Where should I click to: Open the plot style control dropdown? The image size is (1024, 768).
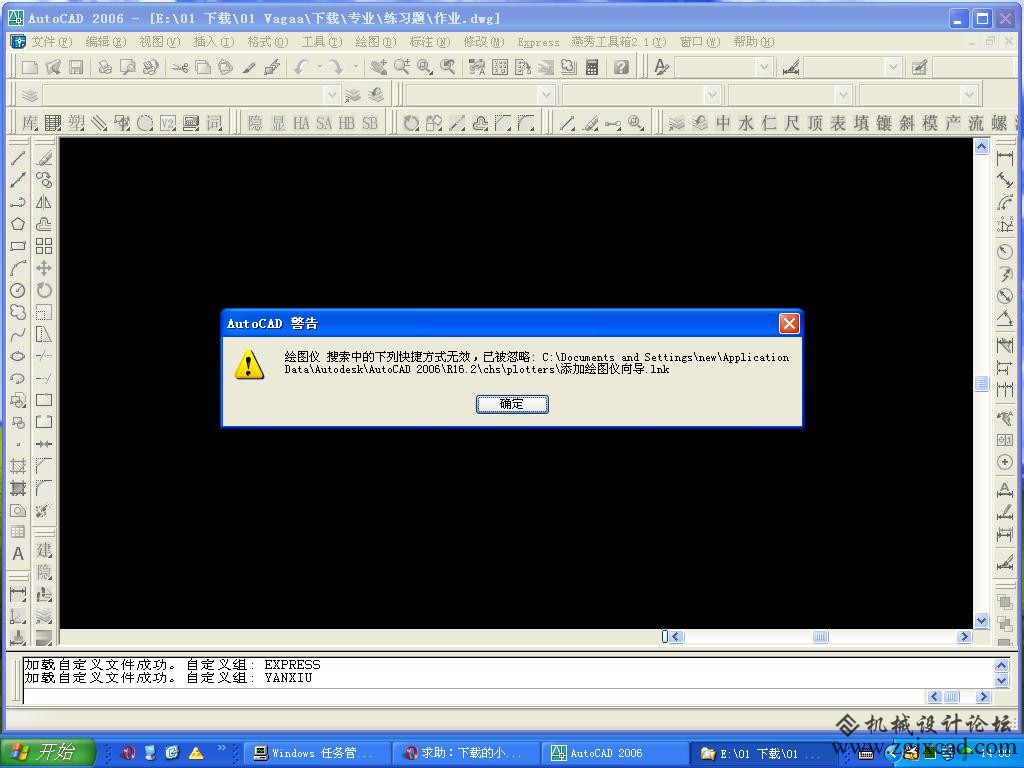pos(969,95)
